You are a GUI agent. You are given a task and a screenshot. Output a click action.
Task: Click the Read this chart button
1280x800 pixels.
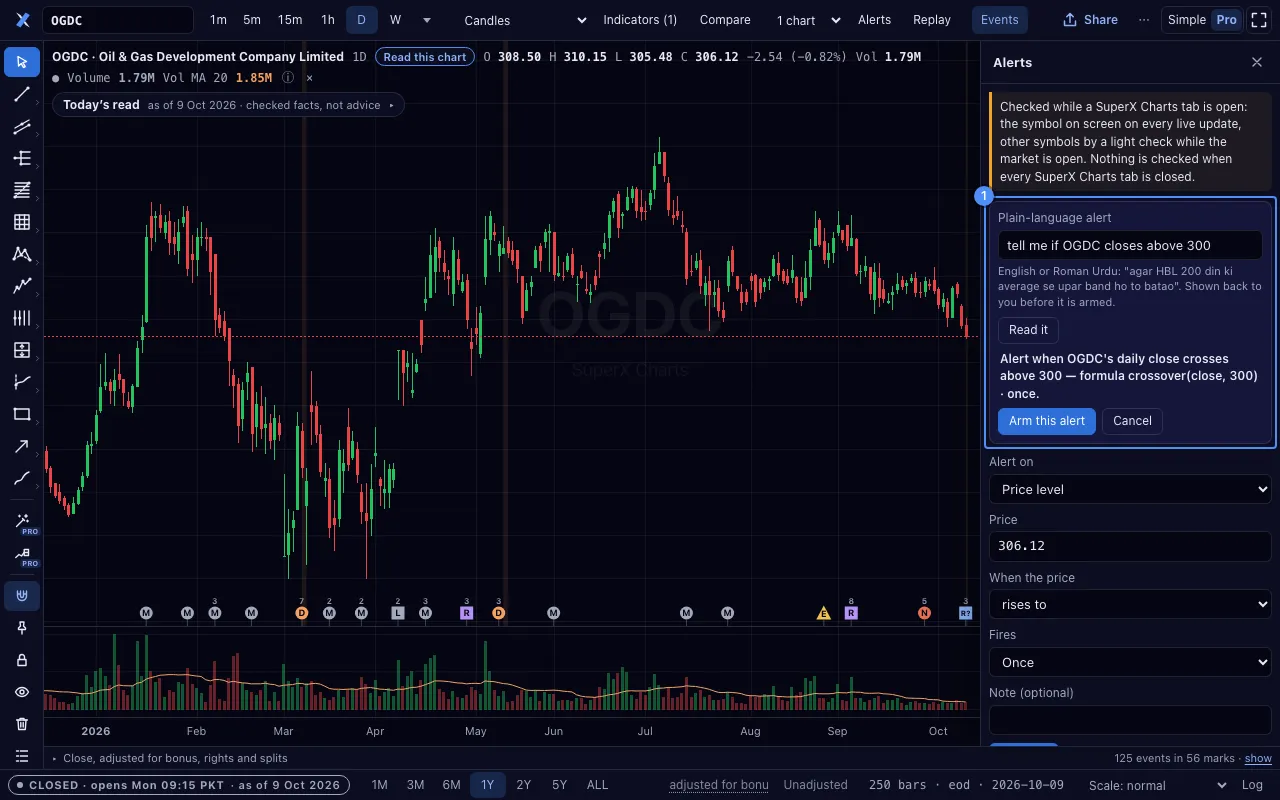(x=425, y=57)
